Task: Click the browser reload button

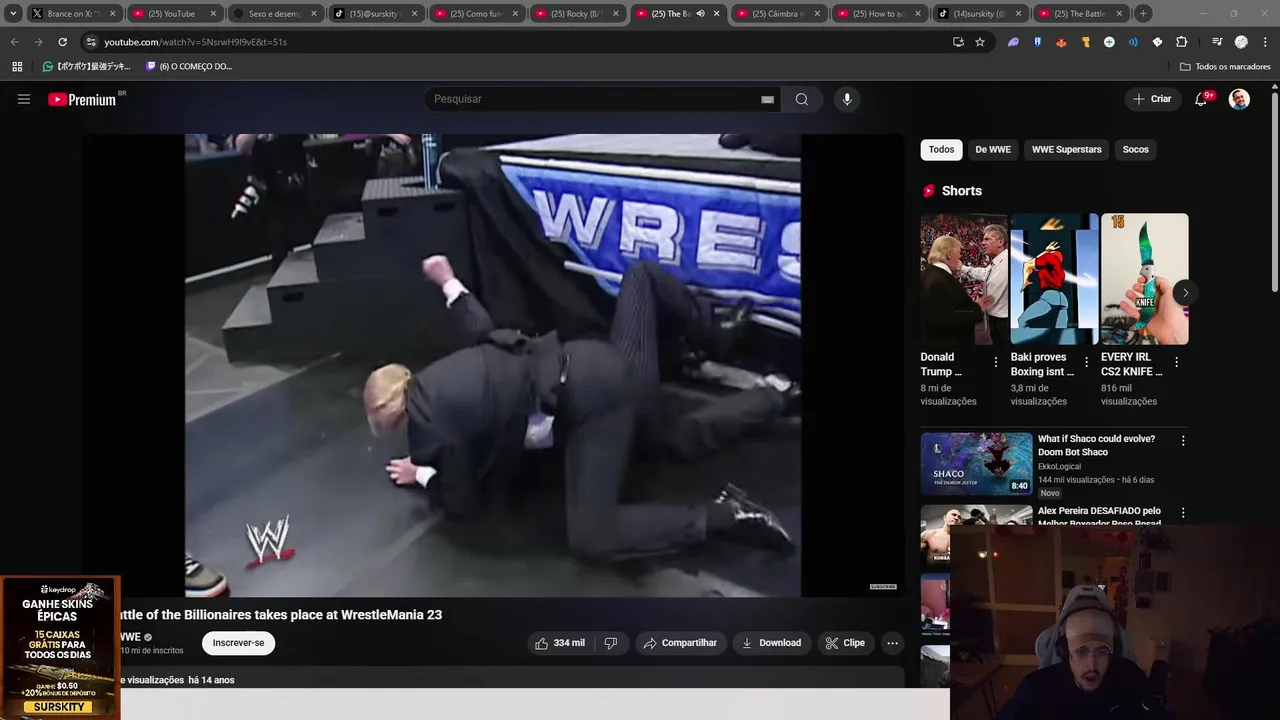Action: (62, 42)
